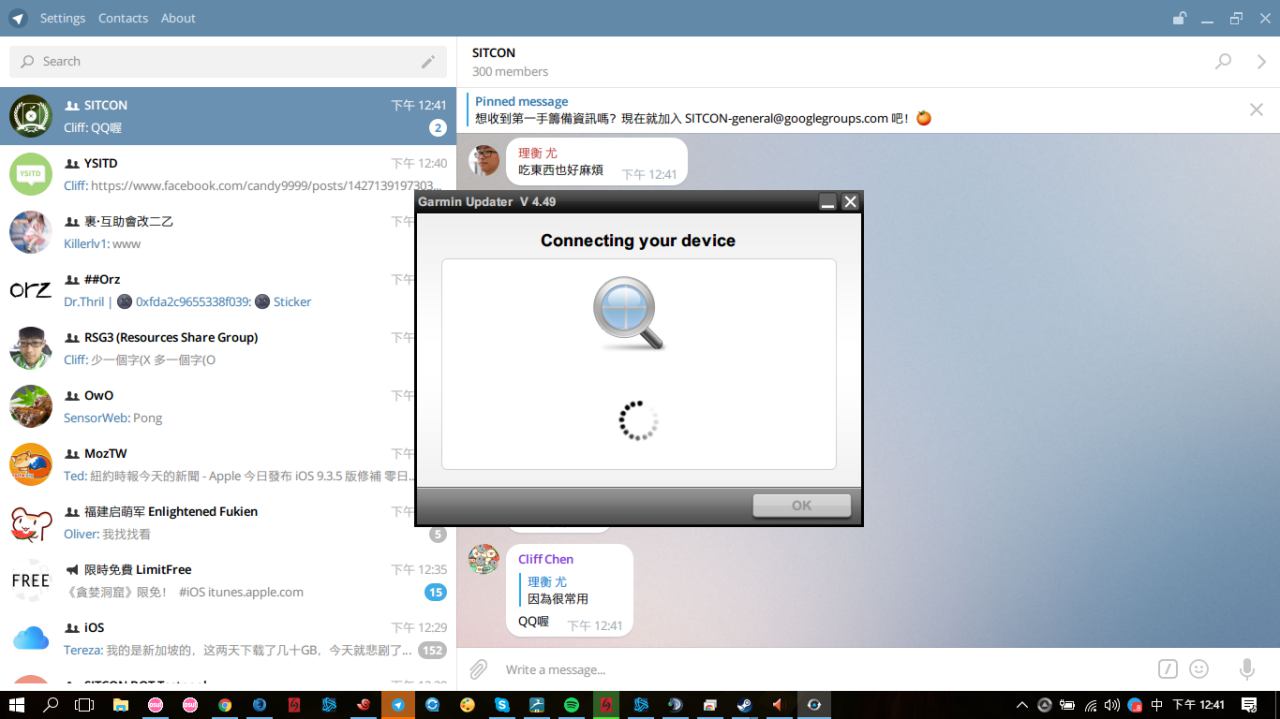
Task: Click Cliff Chen's avatar
Action: [484, 559]
